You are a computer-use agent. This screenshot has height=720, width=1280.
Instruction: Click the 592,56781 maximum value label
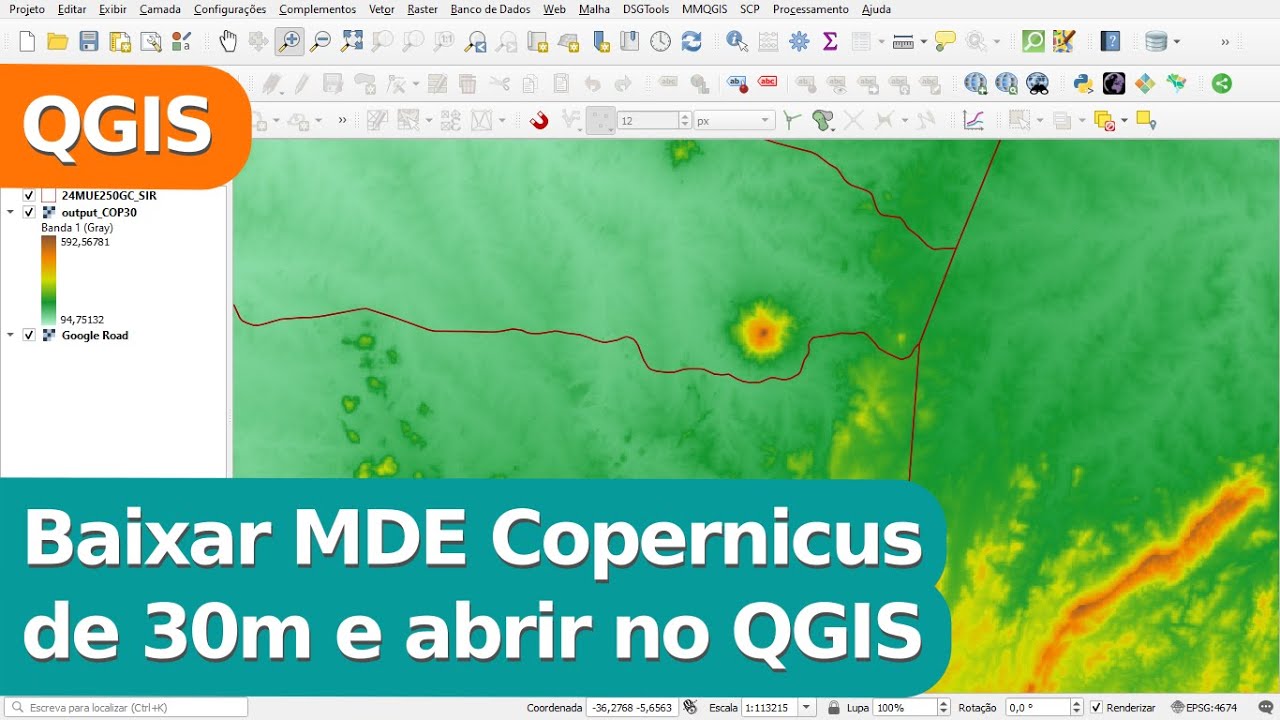85,242
